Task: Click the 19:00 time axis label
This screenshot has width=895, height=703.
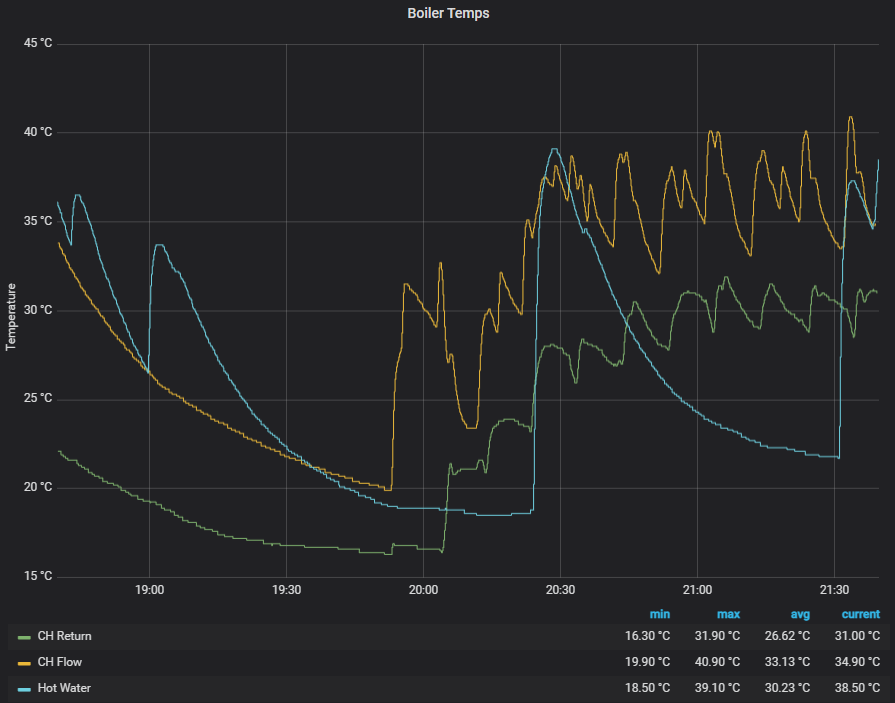Action: [150, 590]
